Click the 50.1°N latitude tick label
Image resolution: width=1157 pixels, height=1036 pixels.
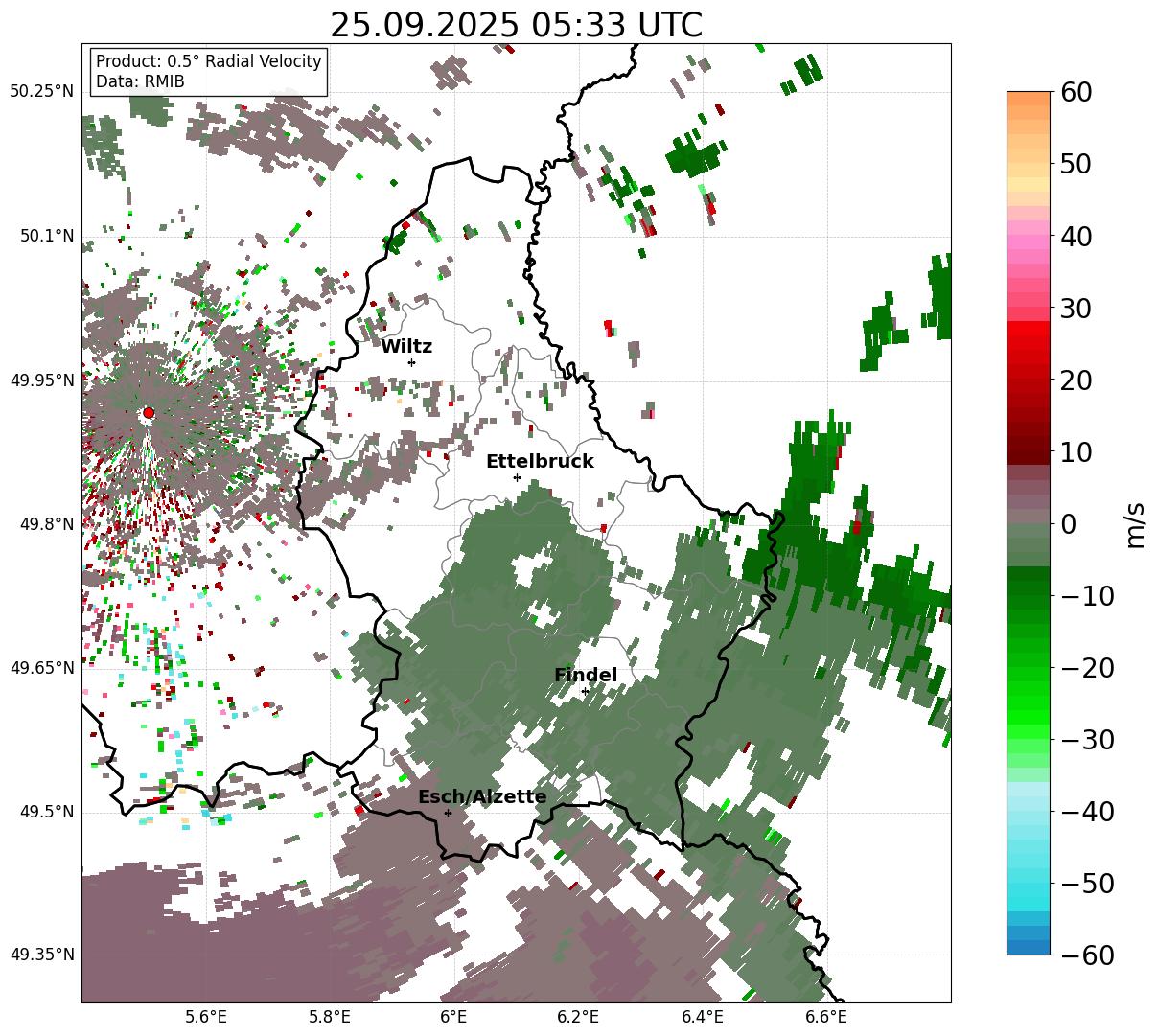click(x=46, y=236)
